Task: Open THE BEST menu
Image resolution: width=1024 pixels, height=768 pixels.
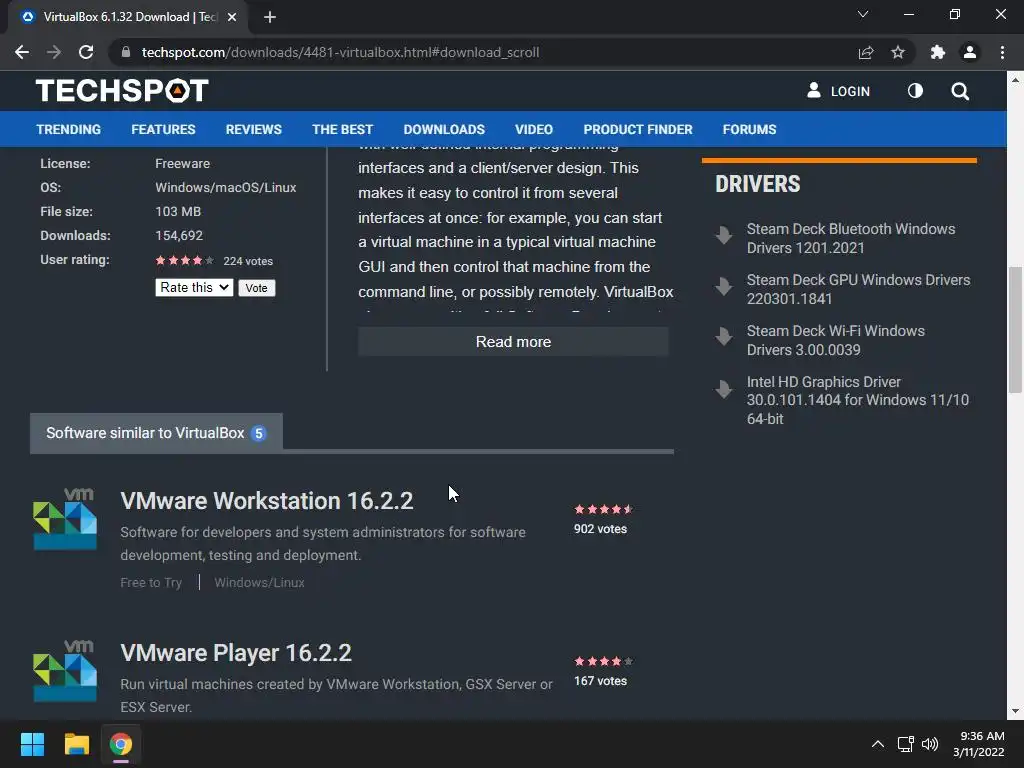Action: click(342, 129)
